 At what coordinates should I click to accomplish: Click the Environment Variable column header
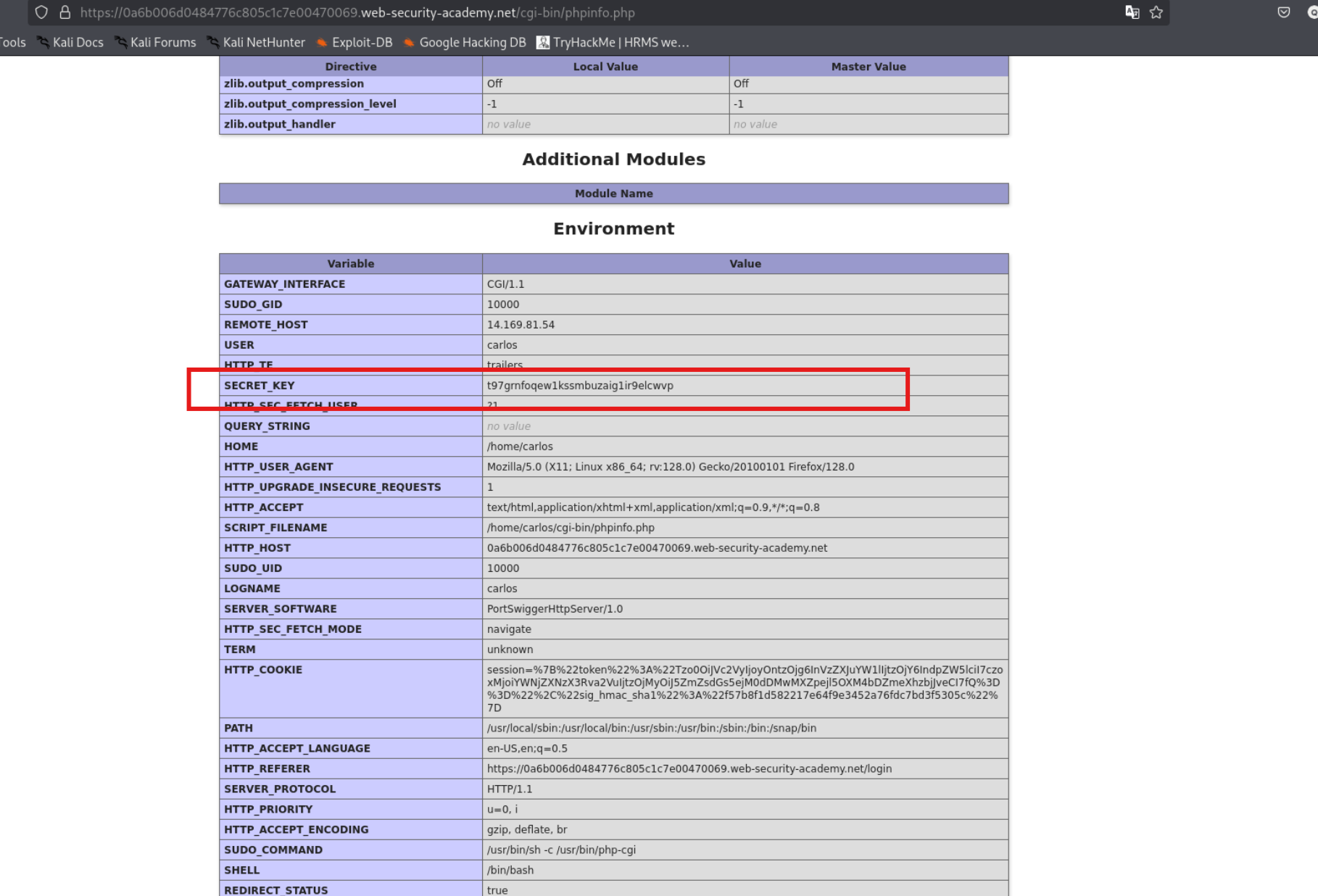point(350,264)
